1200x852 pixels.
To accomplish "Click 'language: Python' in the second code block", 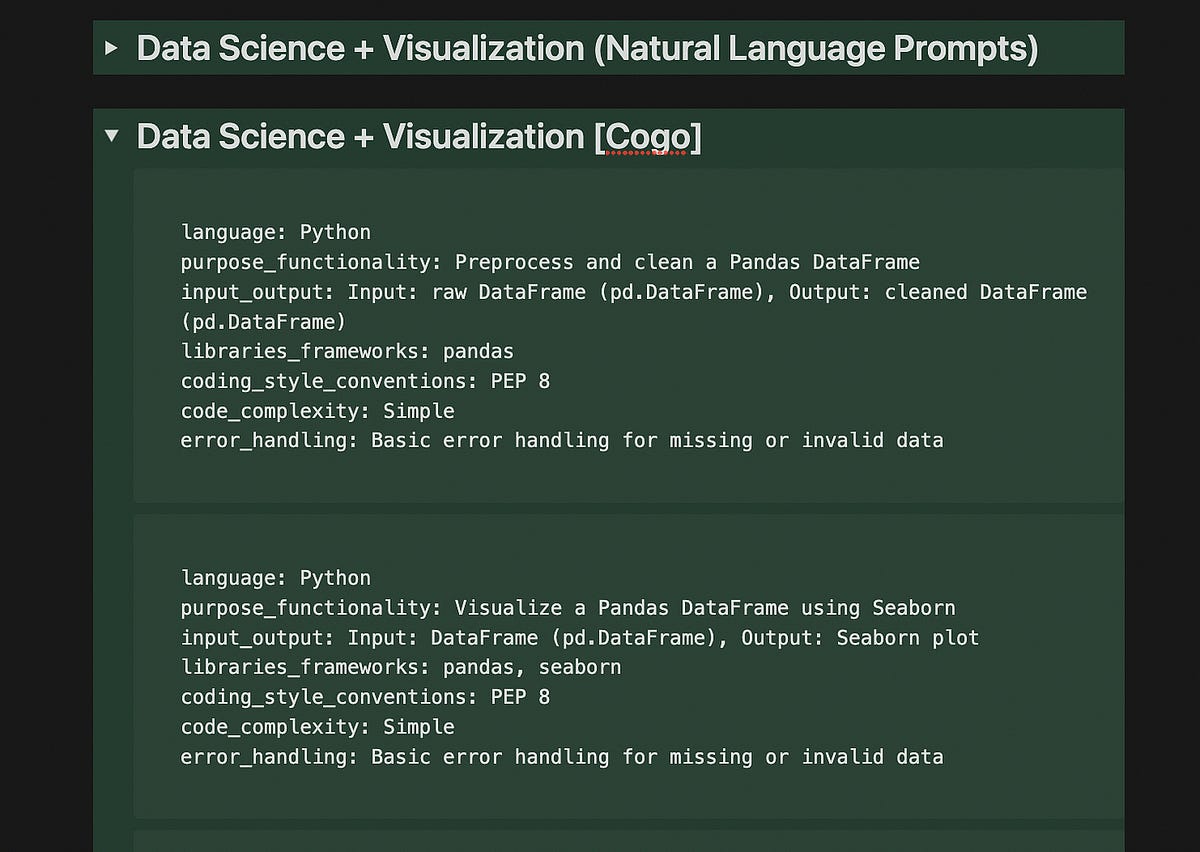I will click(x=276, y=578).
